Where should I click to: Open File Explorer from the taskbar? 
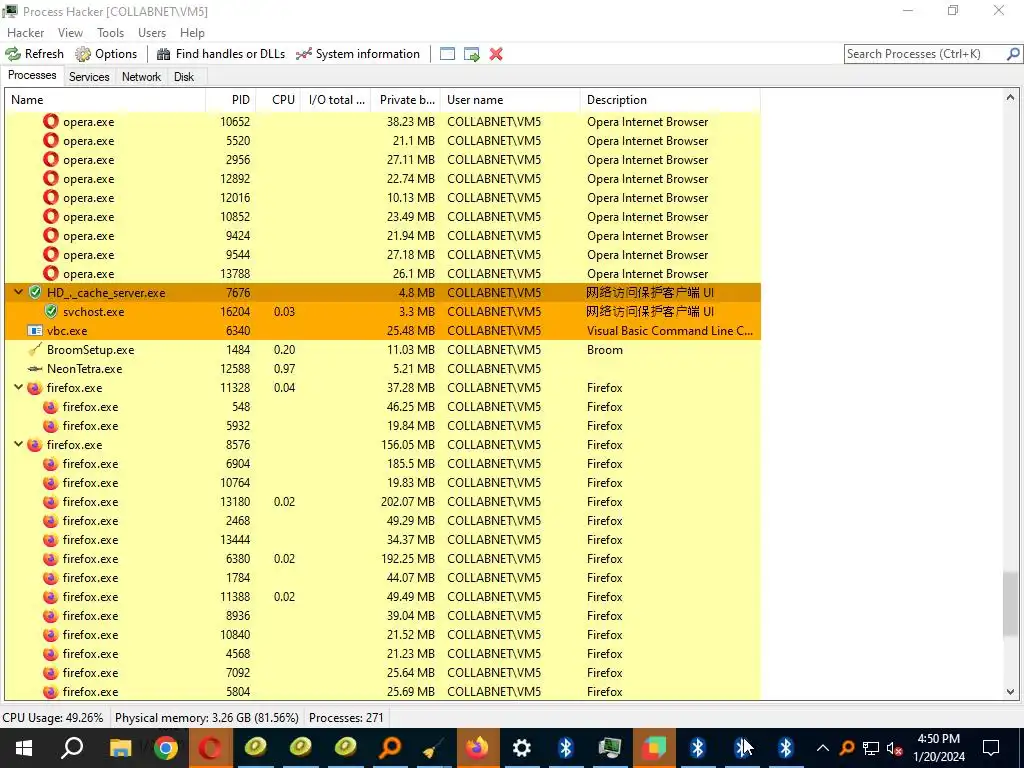click(x=120, y=748)
